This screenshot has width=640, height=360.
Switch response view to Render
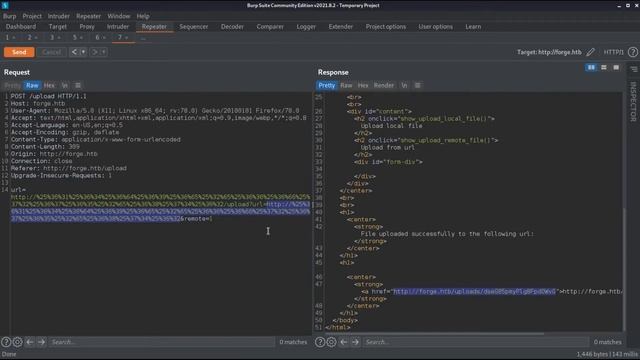tap(384, 85)
